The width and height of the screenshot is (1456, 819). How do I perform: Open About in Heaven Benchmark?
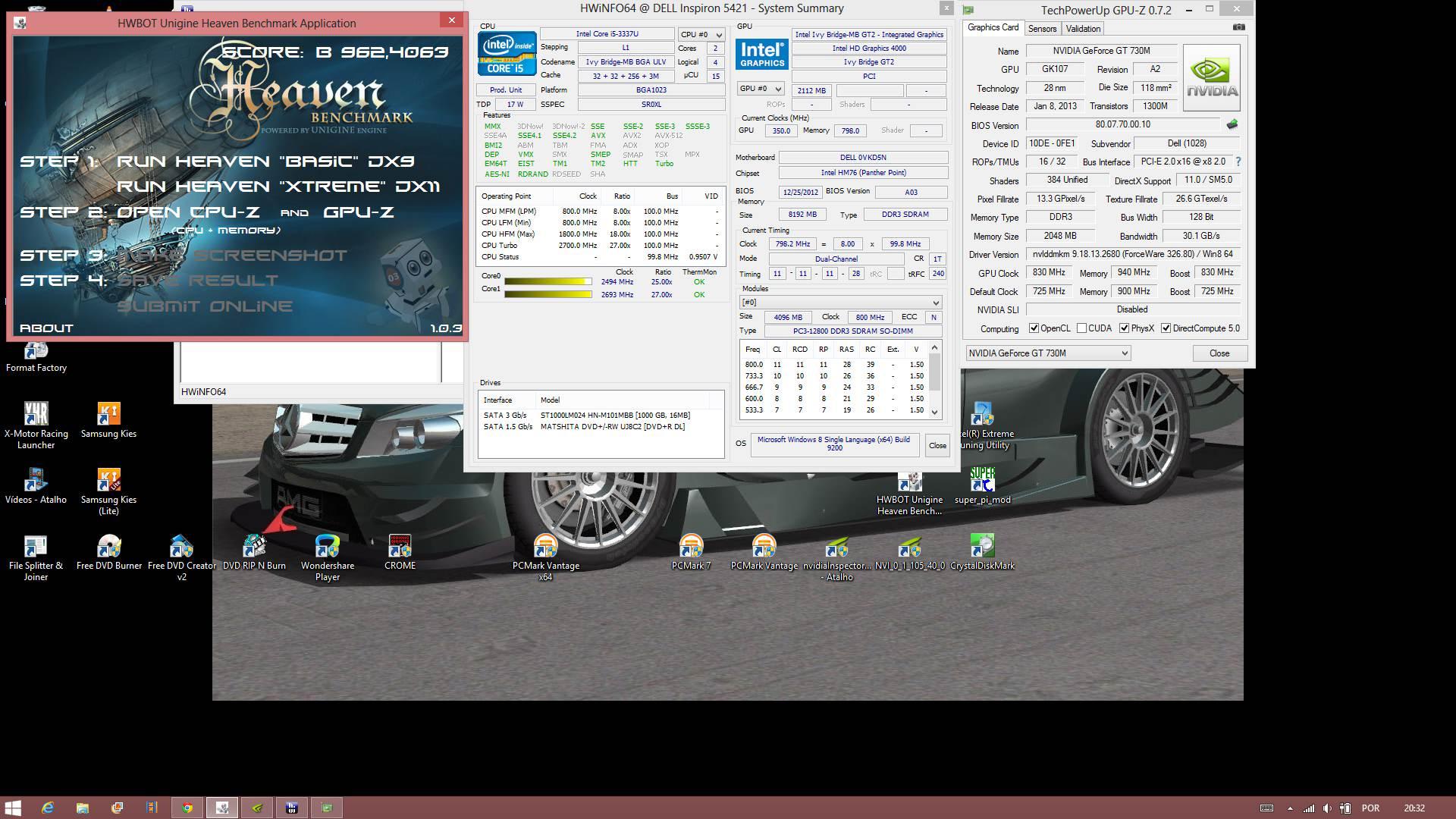(x=46, y=328)
